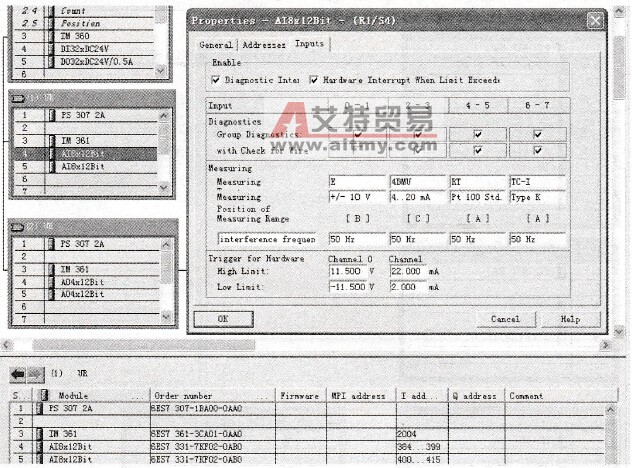Open the measuring range dropdown showing Pt 100 Std.
Image resolution: width=632 pixels, height=468 pixels.
click(x=477, y=197)
